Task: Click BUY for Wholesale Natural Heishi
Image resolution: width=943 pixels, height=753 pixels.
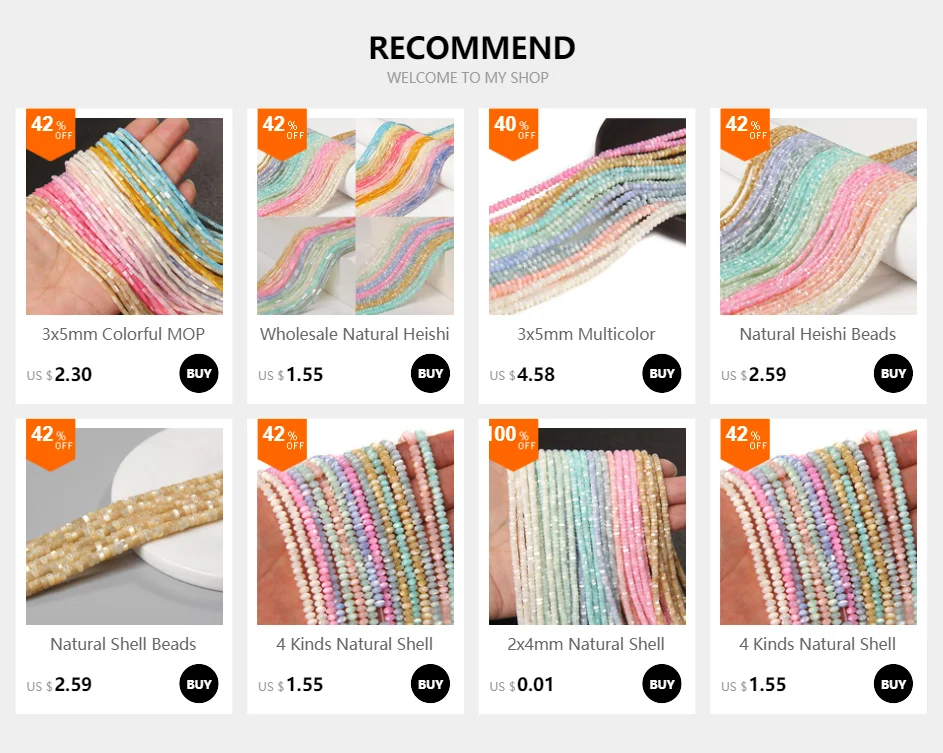Action: point(430,373)
